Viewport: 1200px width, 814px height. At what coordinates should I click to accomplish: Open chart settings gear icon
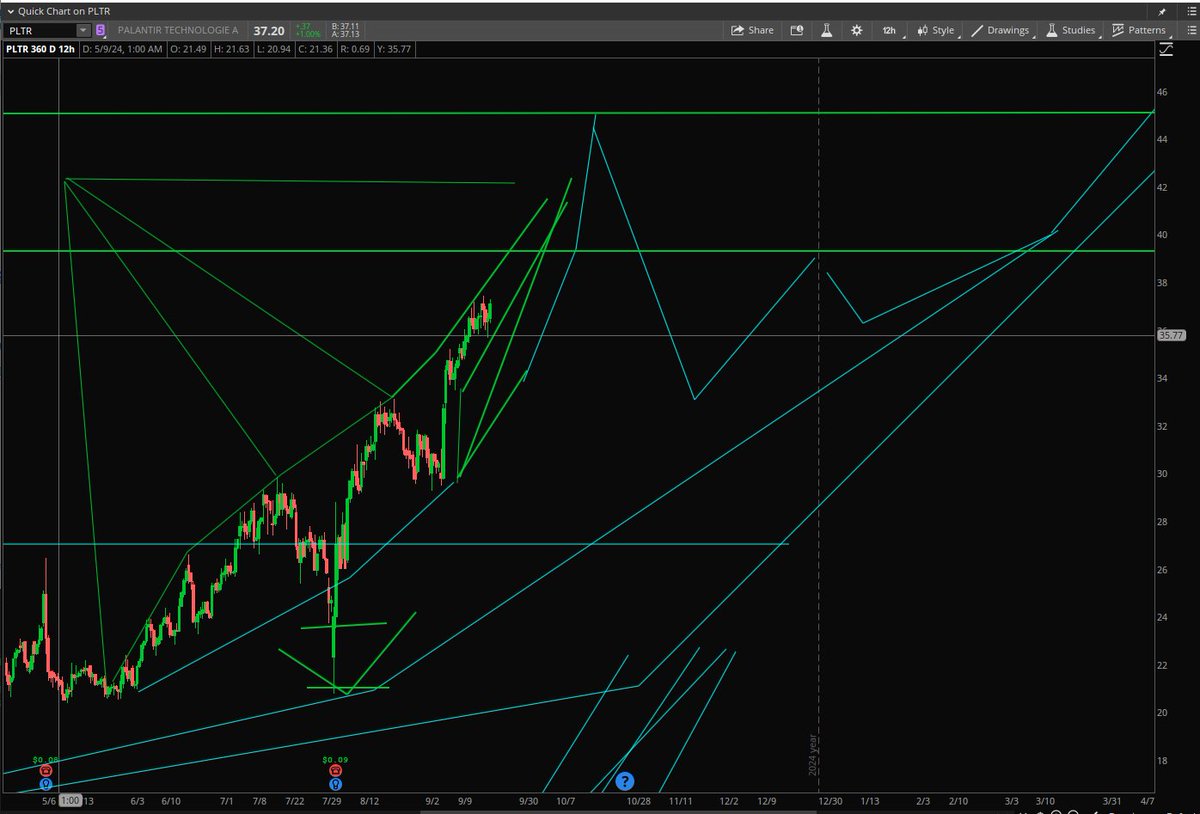point(857,30)
